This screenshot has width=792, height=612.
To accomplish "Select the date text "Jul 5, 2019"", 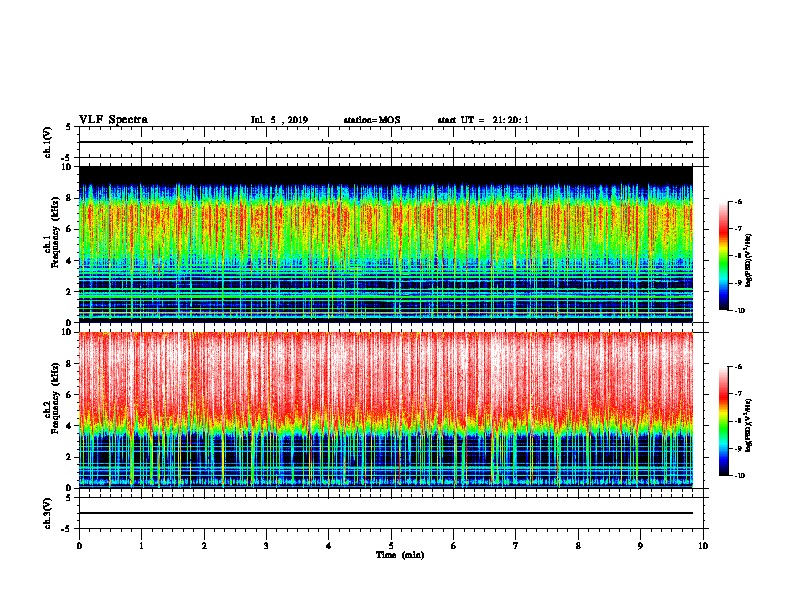I will point(279,120).
